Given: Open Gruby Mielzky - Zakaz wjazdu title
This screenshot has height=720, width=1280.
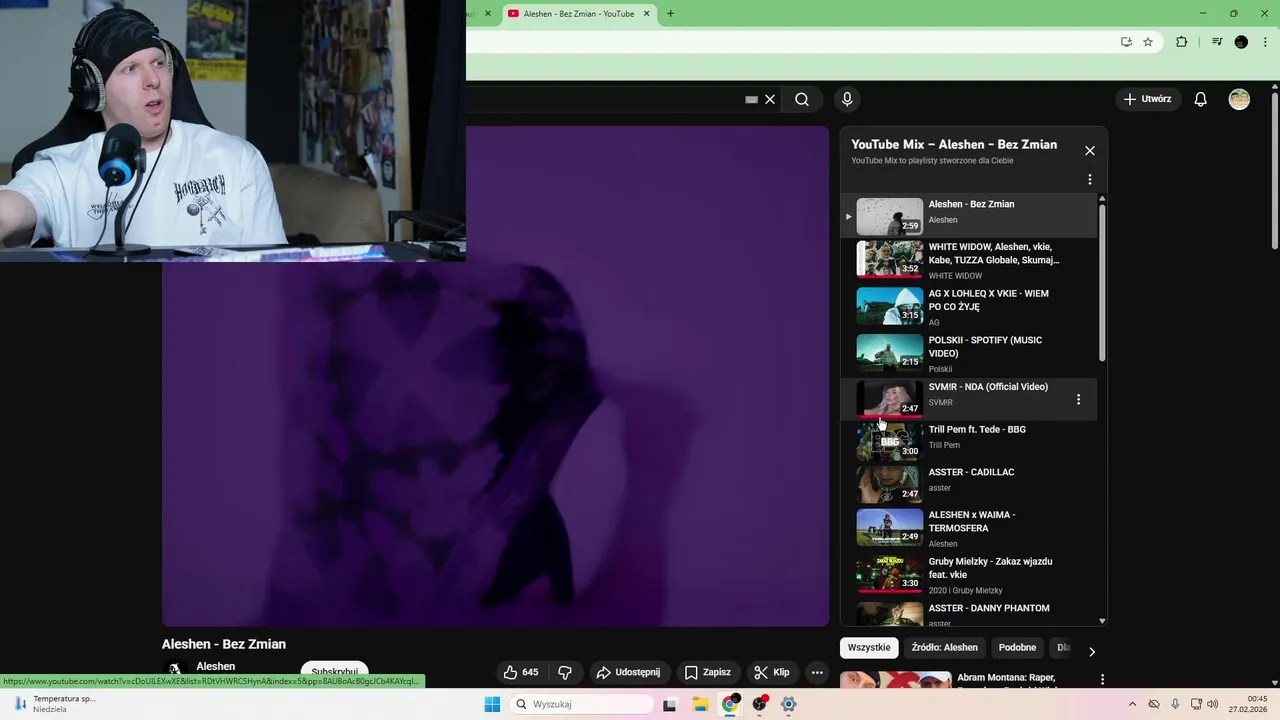Looking at the screenshot, I should coord(990,568).
